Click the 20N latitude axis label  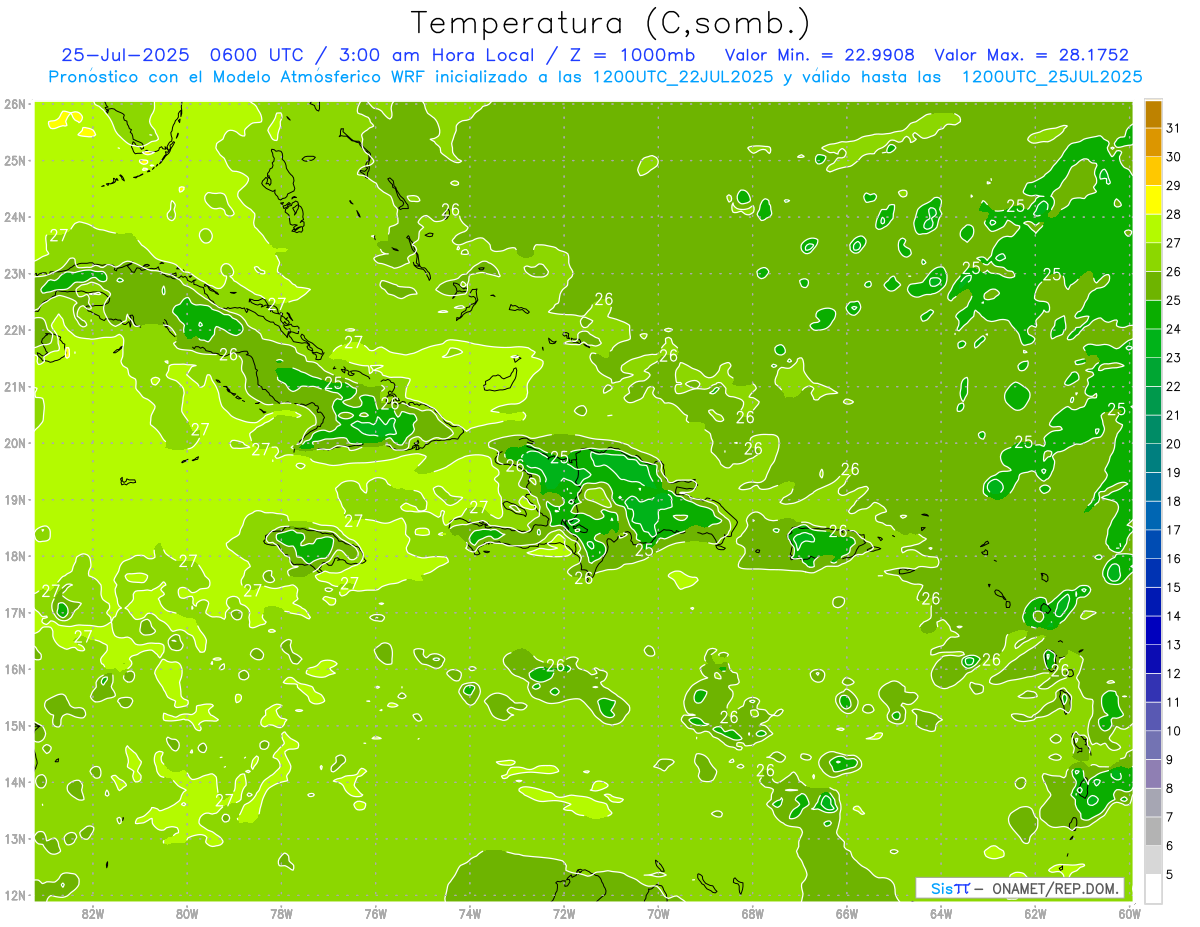point(14,443)
